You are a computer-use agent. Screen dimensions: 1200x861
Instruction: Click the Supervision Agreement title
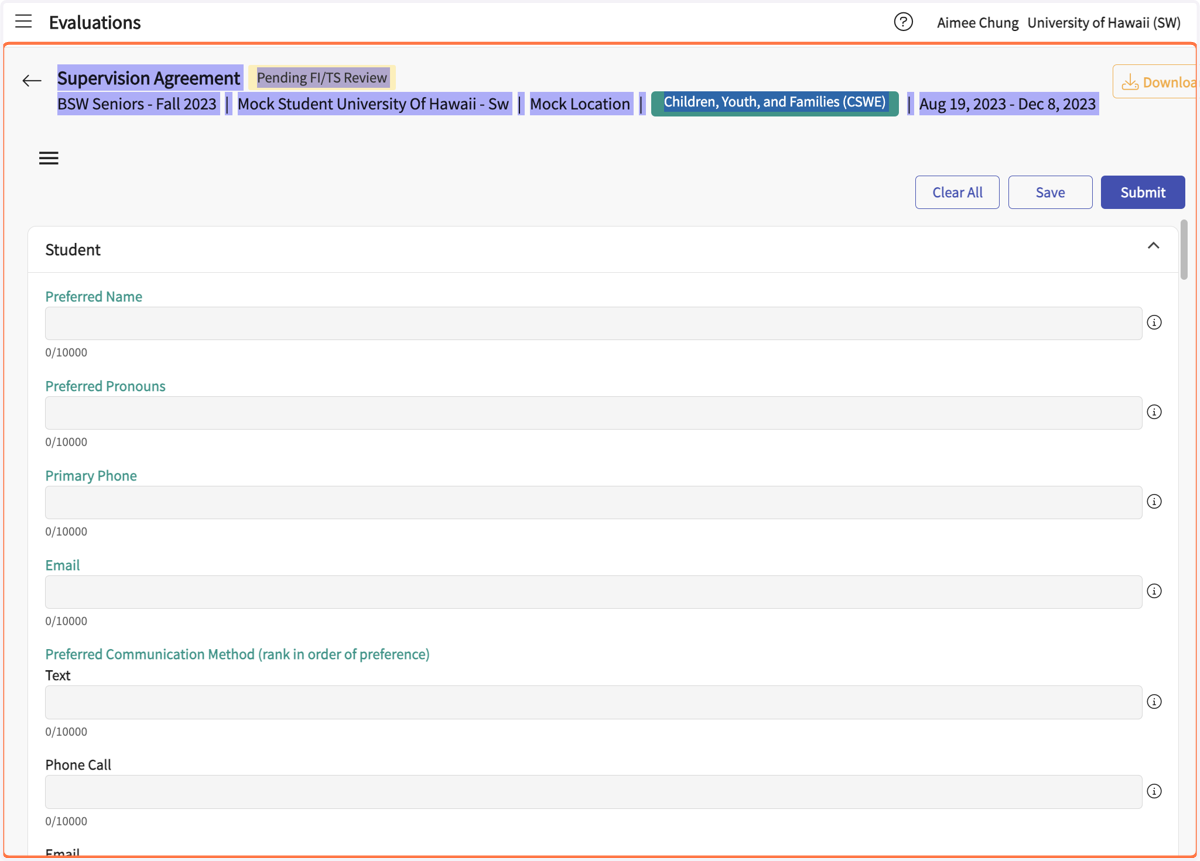coord(149,78)
